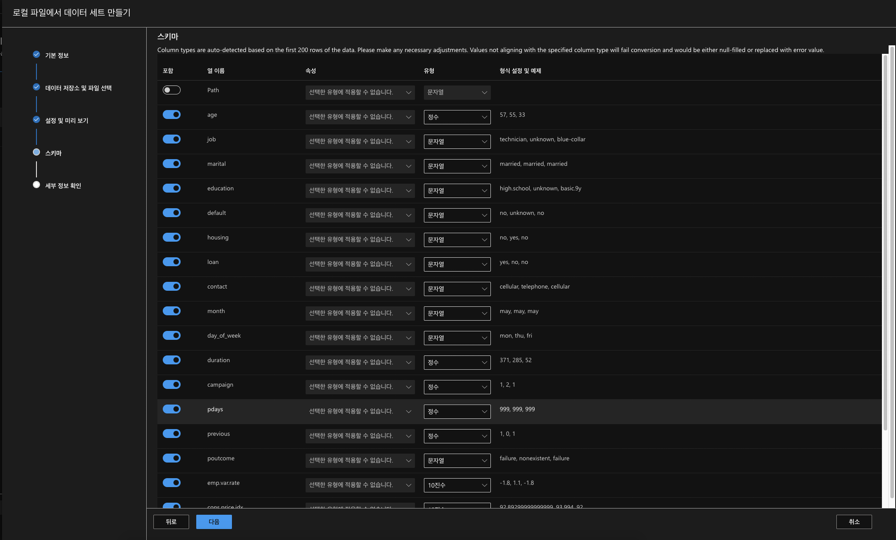Toggle the day_of_week column switch
The height and width of the screenshot is (540, 896).
tap(171, 336)
